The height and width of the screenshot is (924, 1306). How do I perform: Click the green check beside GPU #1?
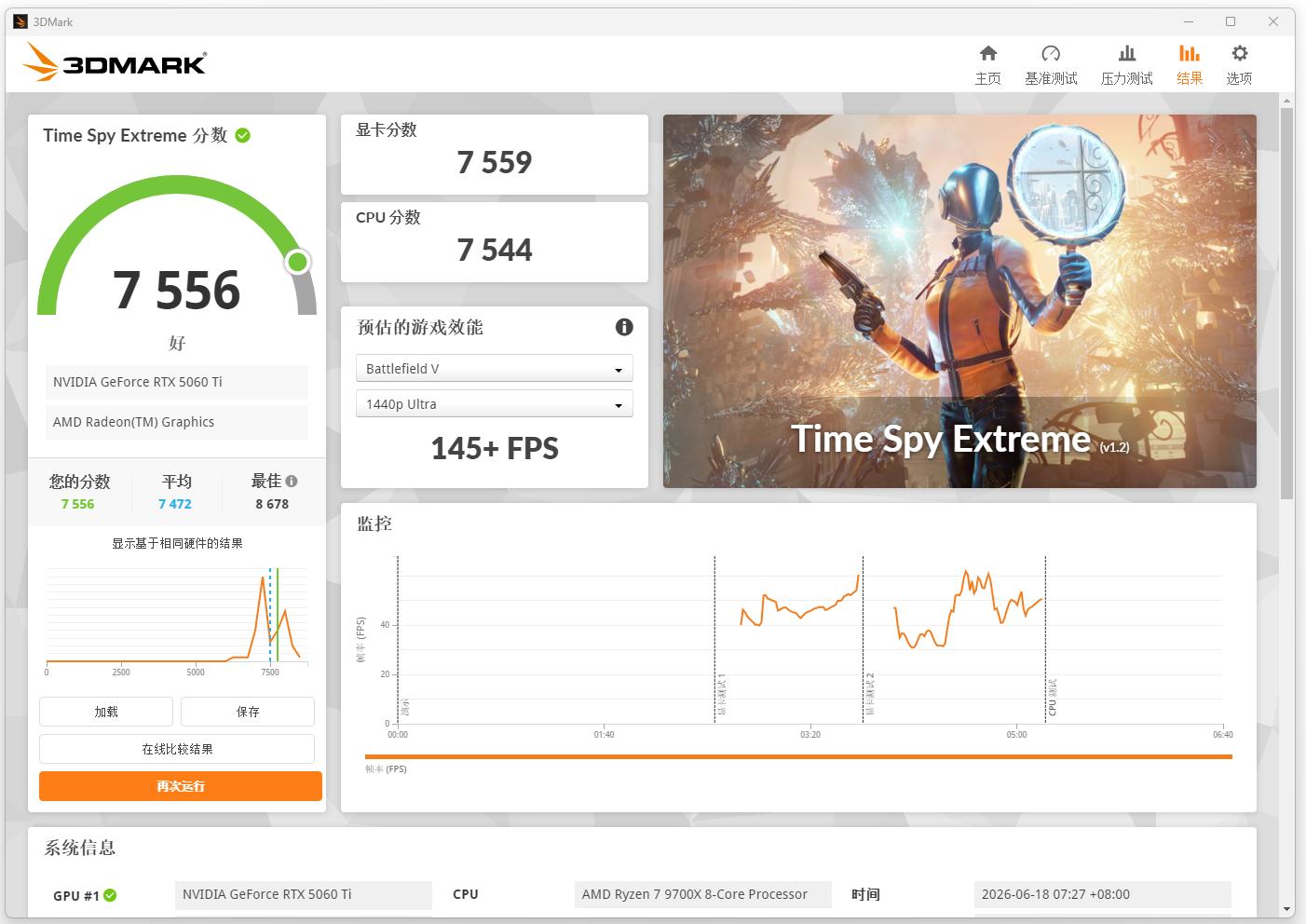pyautogui.click(x=110, y=895)
